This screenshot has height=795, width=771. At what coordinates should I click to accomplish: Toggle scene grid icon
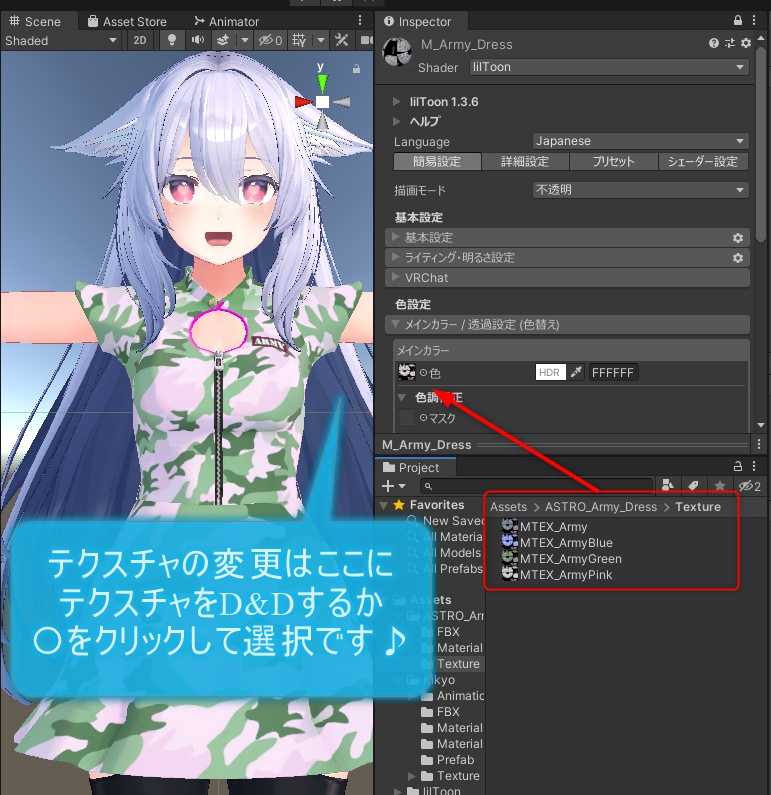pyautogui.click(x=299, y=40)
